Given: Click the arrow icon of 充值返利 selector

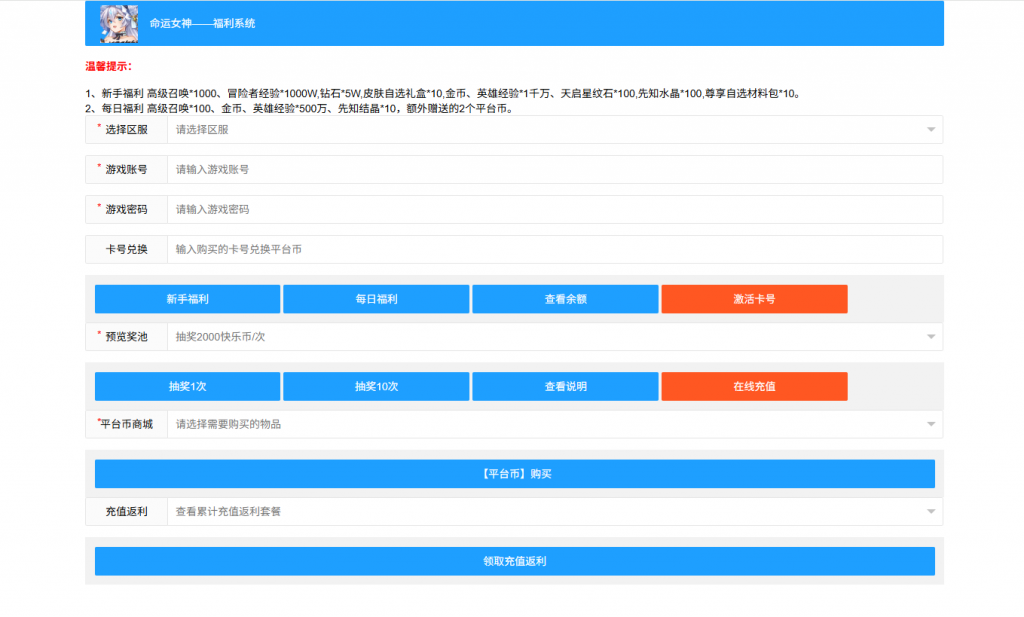Looking at the screenshot, I should click(x=931, y=512).
